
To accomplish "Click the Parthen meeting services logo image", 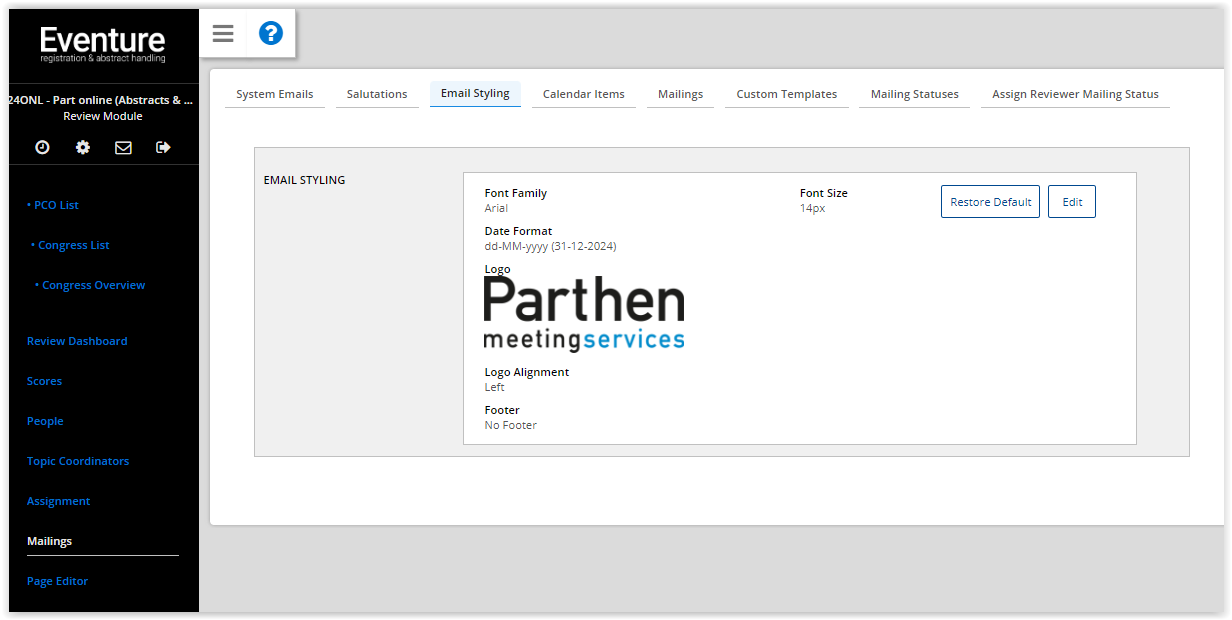I will (584, 314).
